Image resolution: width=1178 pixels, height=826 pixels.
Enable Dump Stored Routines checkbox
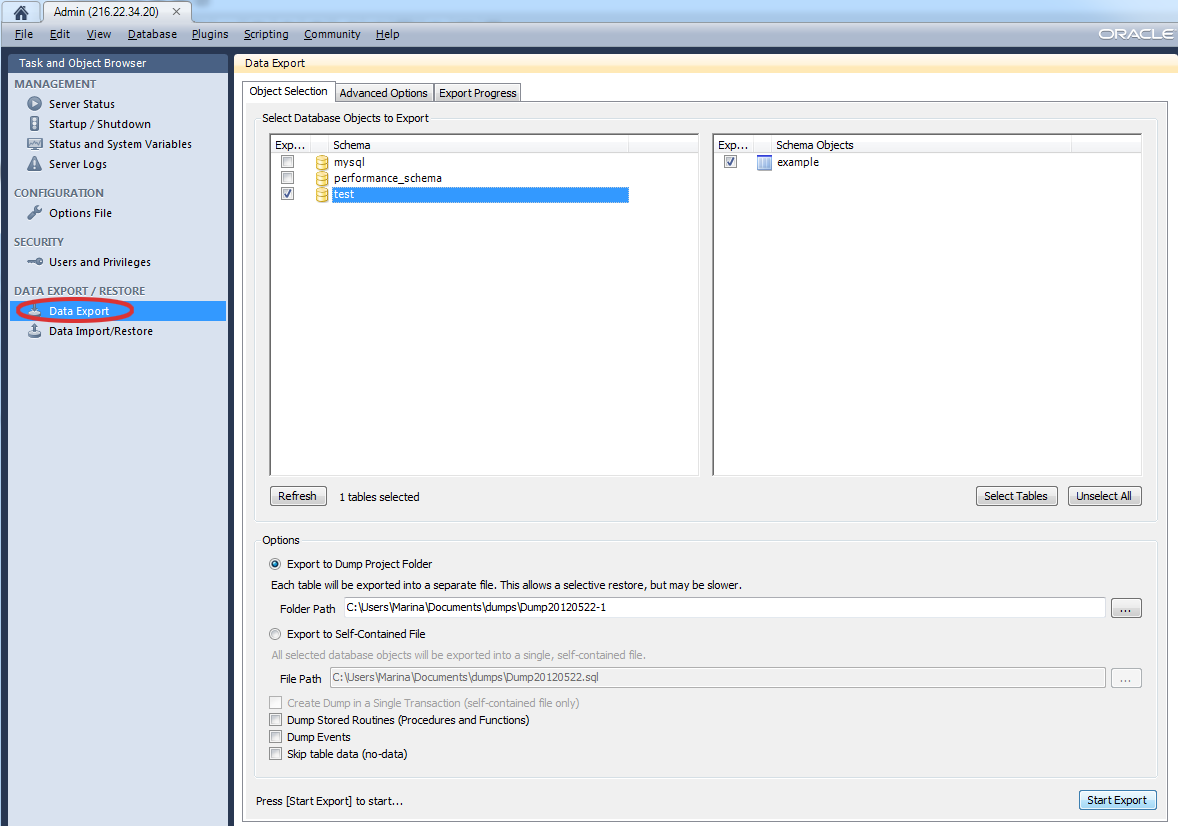point(276,720)
